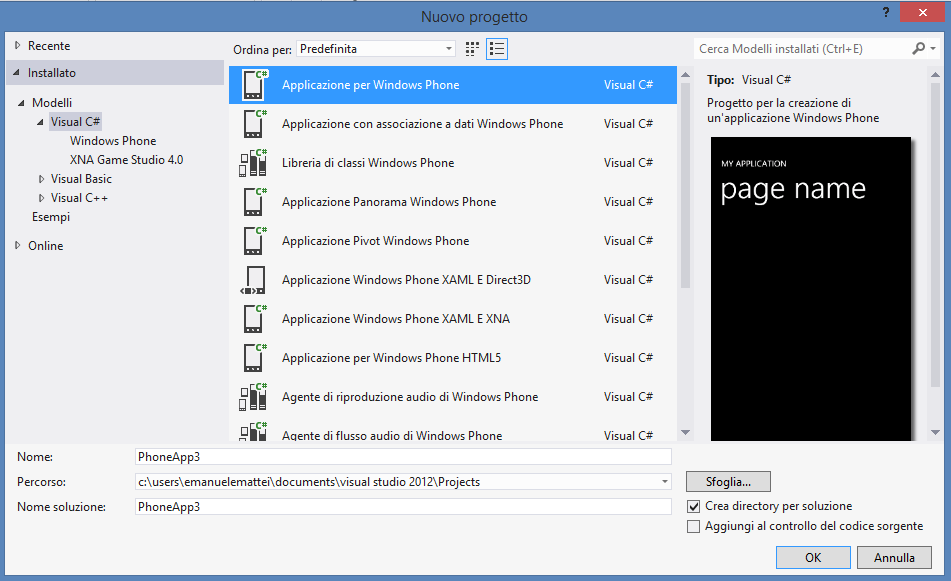Click the audio streaming agent template icon
Screen dimensions: 951x581
(x=254, y=431)
